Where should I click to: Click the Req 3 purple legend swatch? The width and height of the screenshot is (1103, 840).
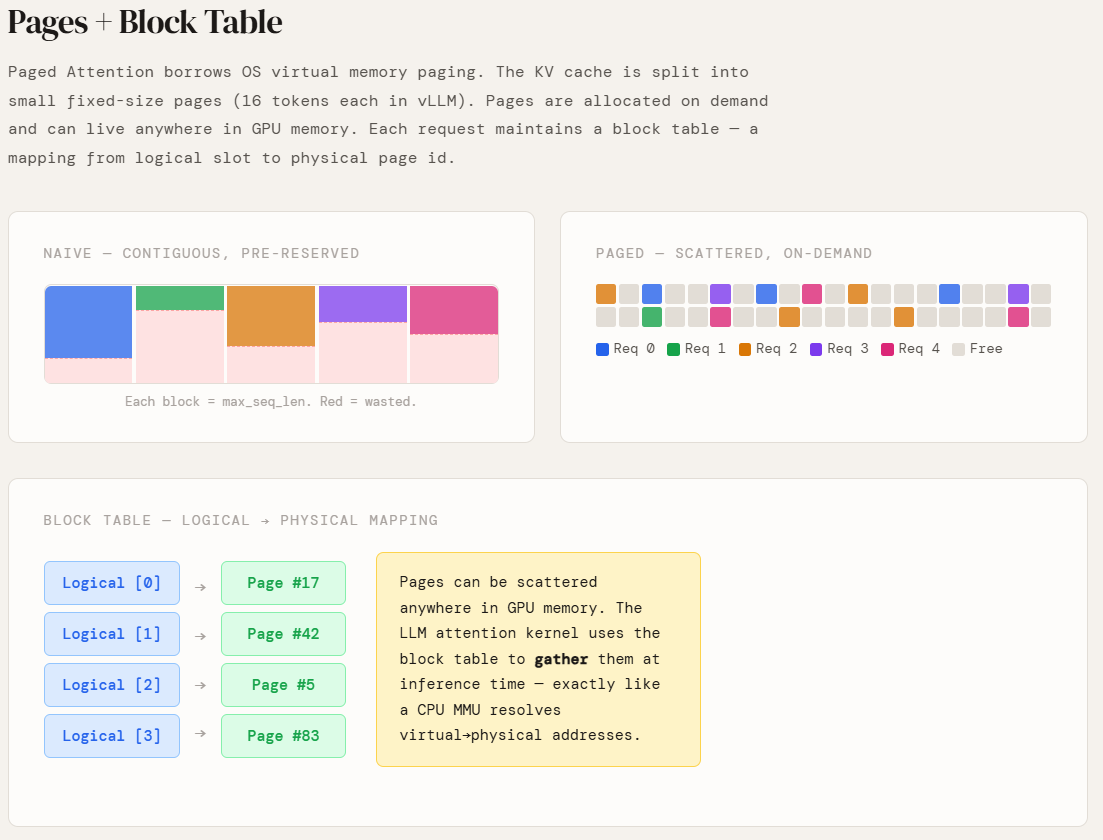pyautogui.click(x=816, y=349)
